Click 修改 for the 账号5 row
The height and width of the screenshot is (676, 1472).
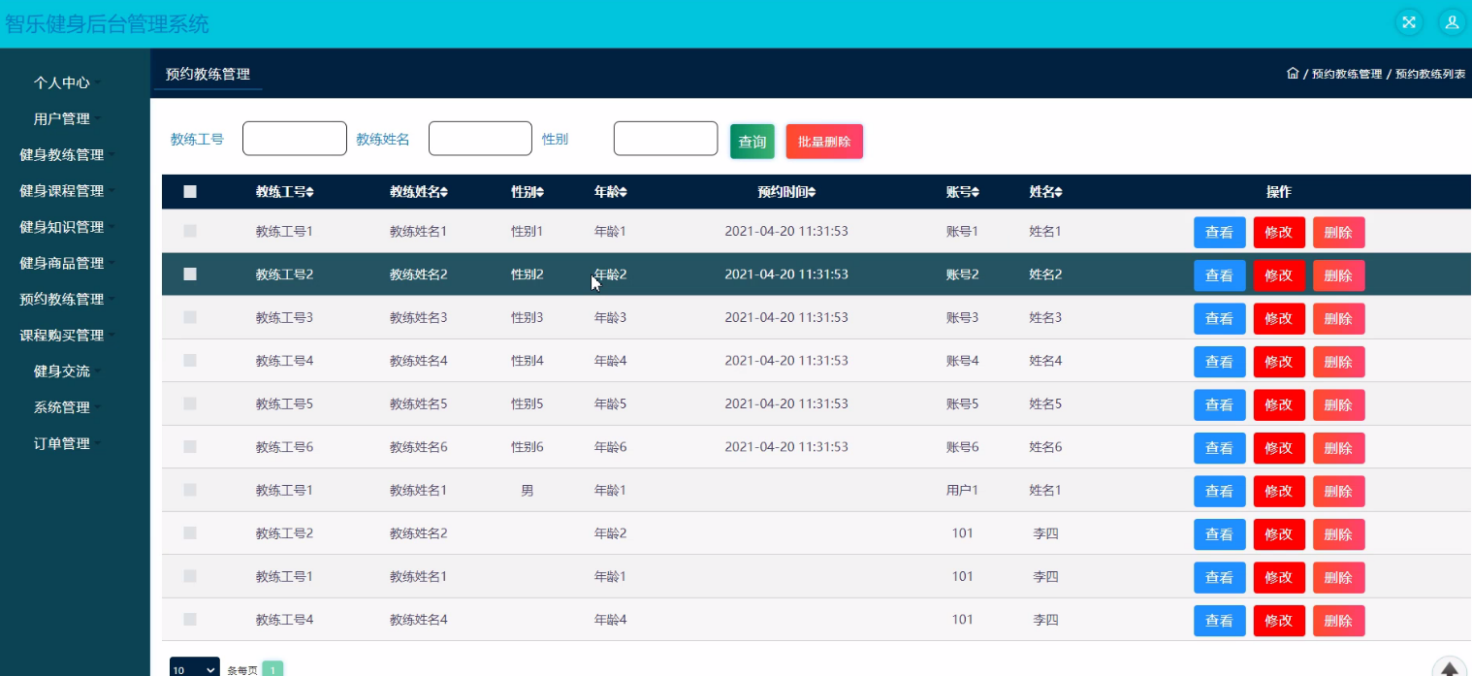[1279, 405]
